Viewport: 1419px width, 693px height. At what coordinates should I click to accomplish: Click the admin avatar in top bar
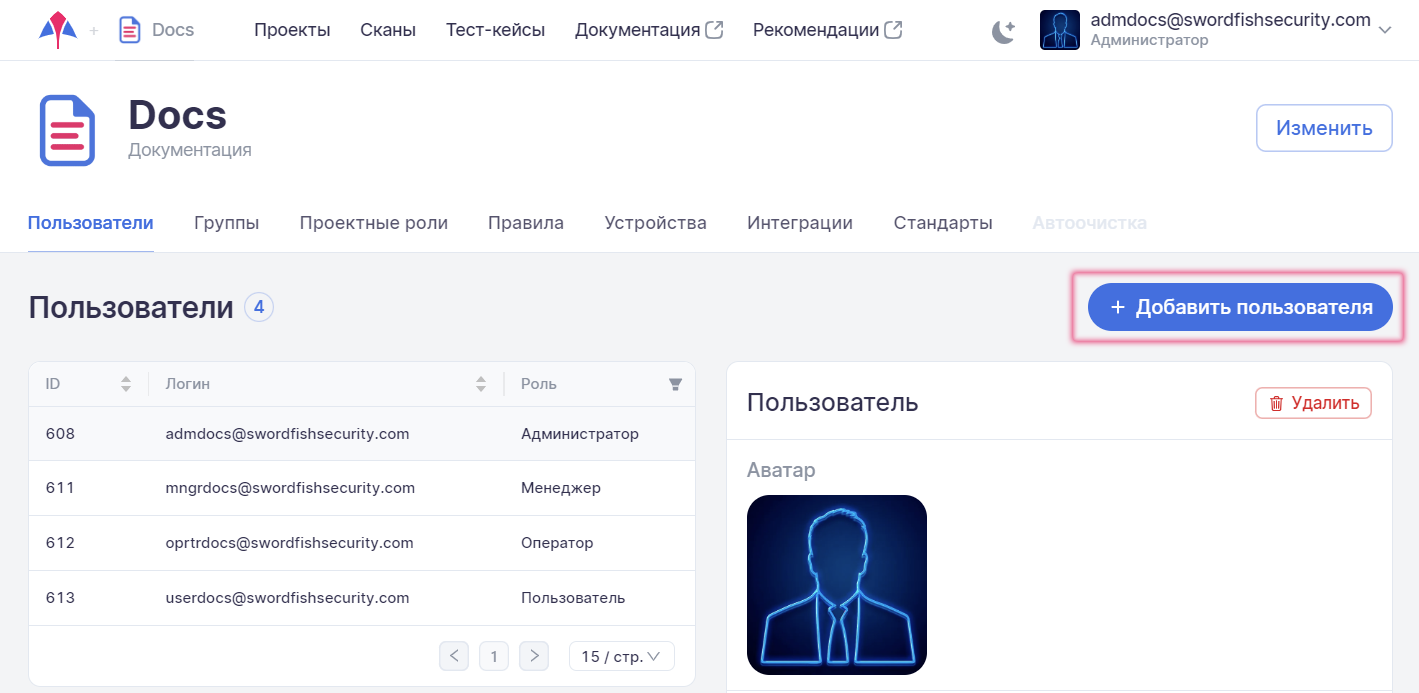[x=1059, y=30]
